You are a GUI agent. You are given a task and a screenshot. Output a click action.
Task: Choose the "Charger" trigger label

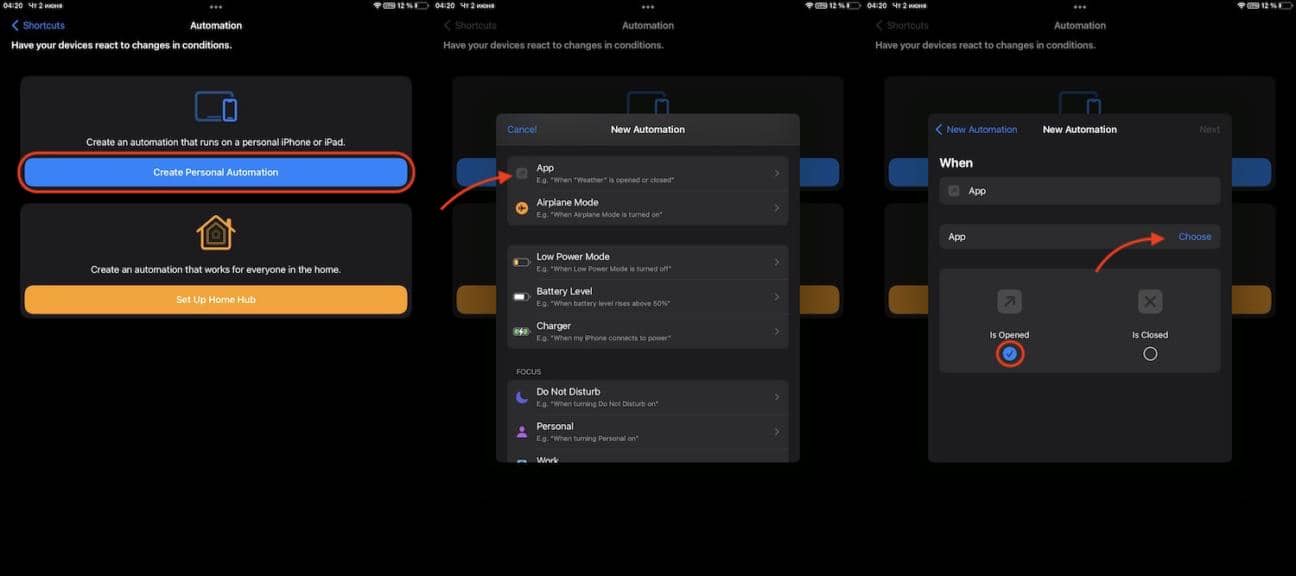pos(554,326)
